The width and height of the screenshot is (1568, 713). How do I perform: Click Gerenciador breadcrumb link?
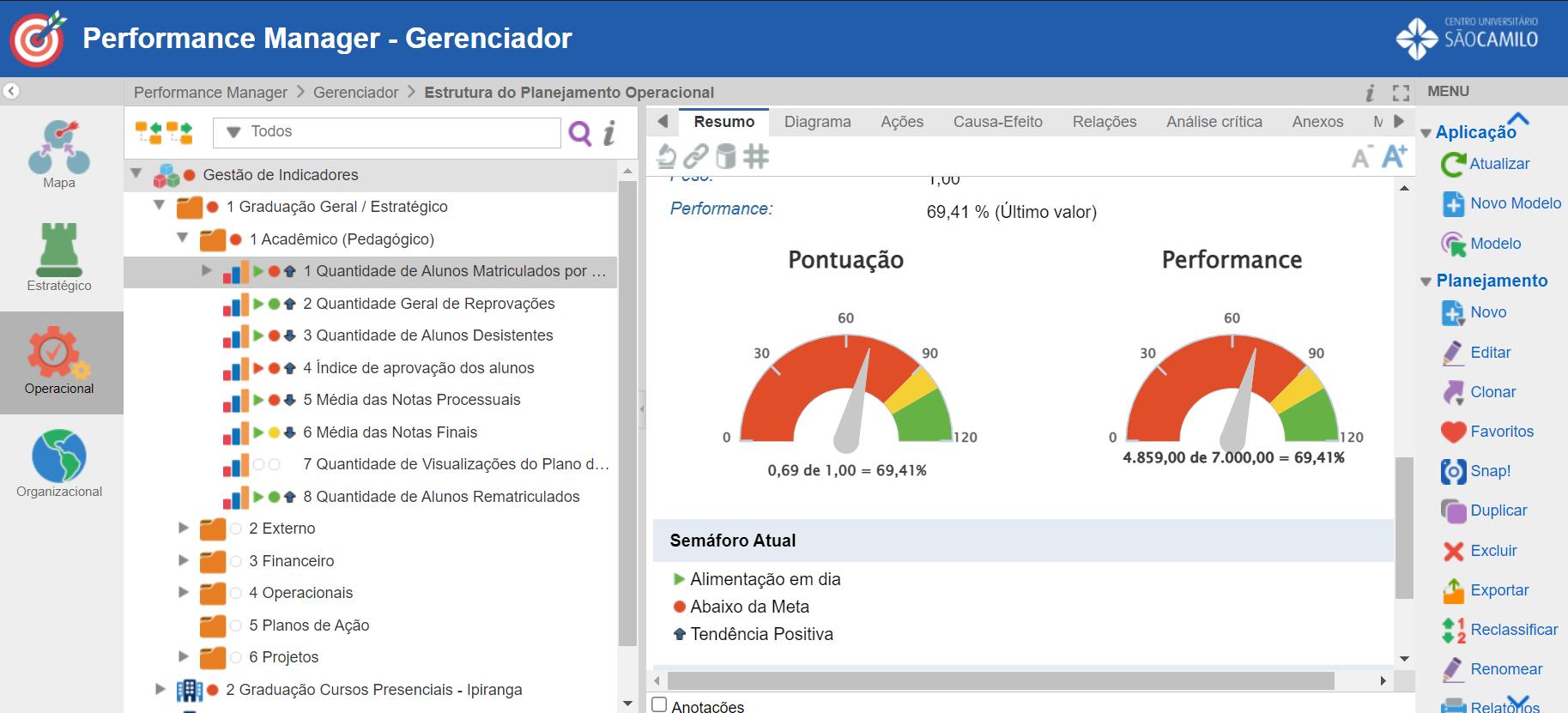355,93
